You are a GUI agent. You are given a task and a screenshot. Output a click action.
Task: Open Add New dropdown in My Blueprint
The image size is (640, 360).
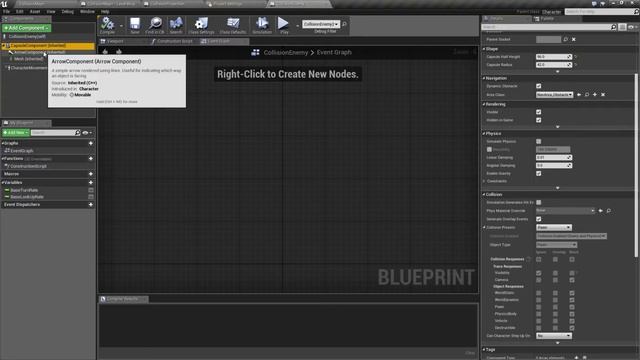[16, 133]
